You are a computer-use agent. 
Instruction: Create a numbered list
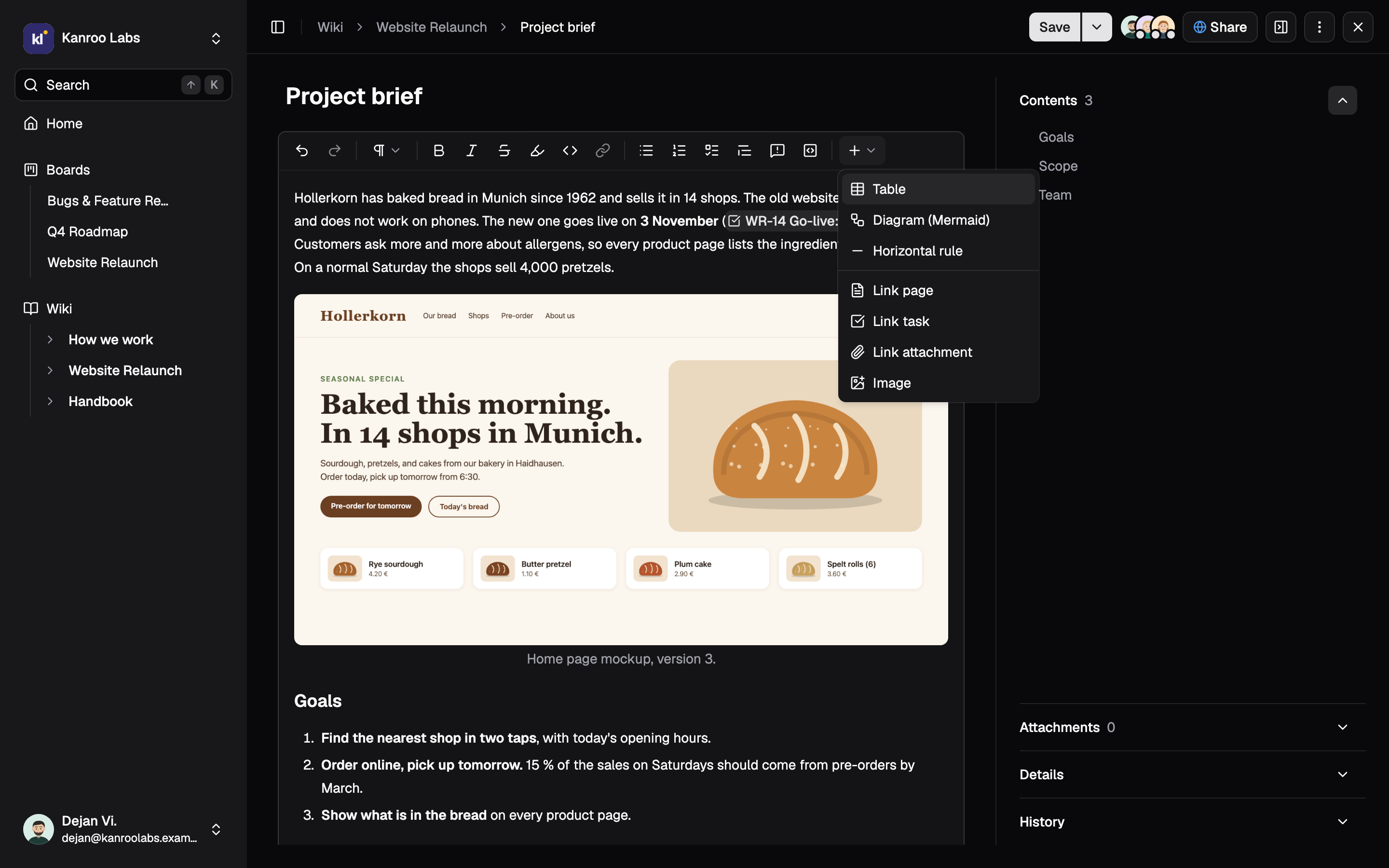coord(679,150)
